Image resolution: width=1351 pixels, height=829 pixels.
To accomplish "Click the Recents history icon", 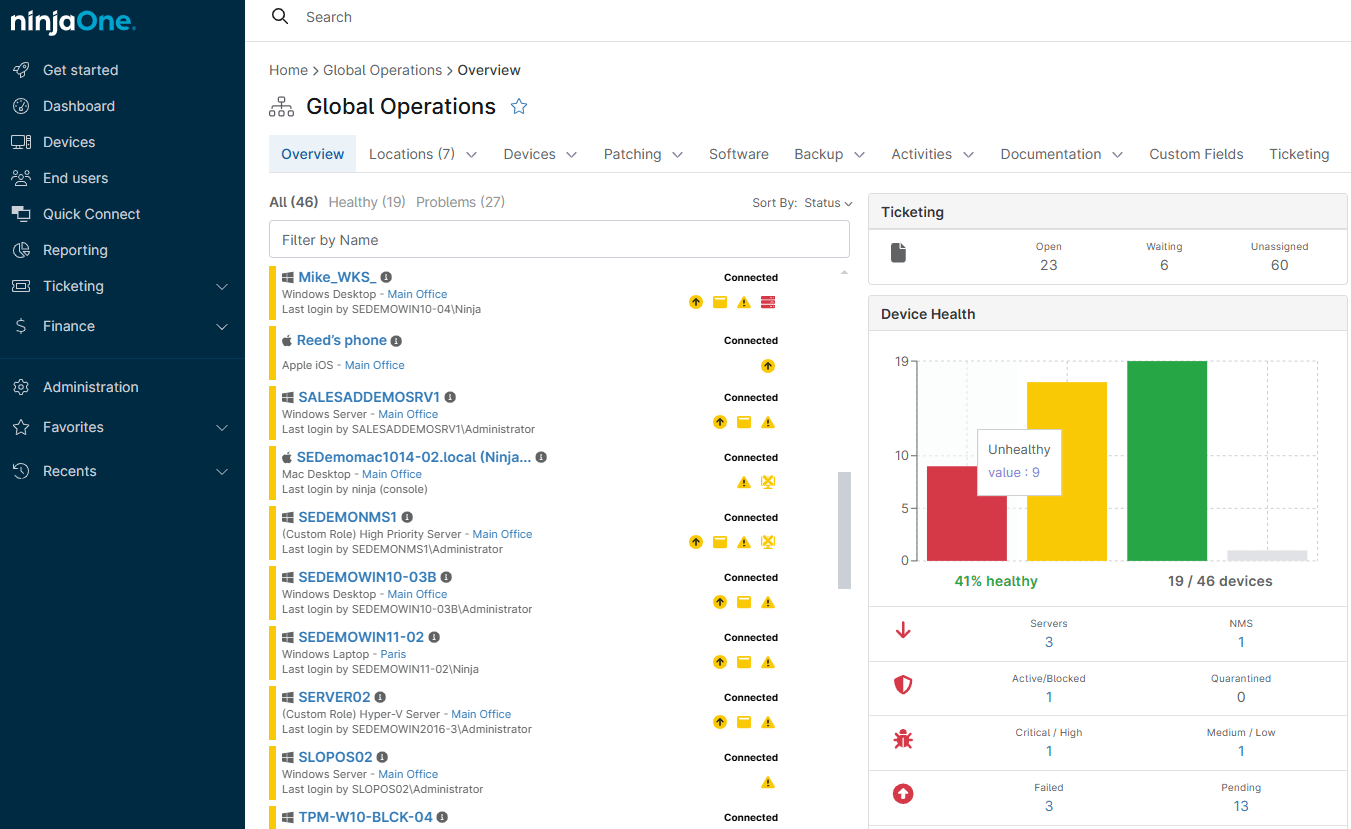I will (21, 471).
